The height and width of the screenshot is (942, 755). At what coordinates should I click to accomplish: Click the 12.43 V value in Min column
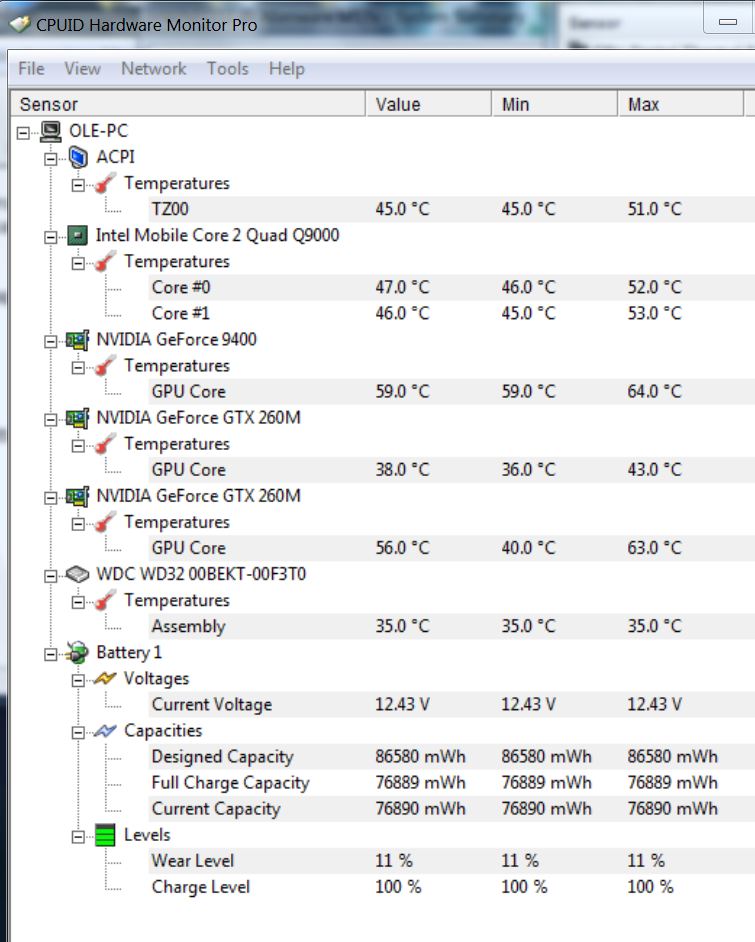click(529, 704)
